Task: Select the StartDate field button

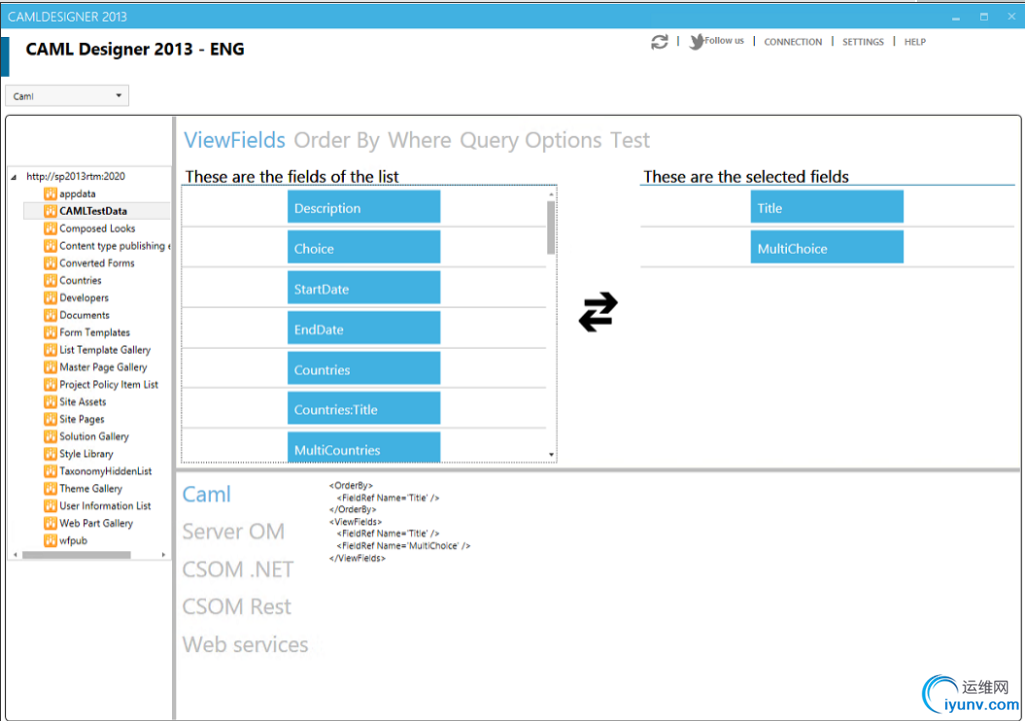Action: pos(363,288)
